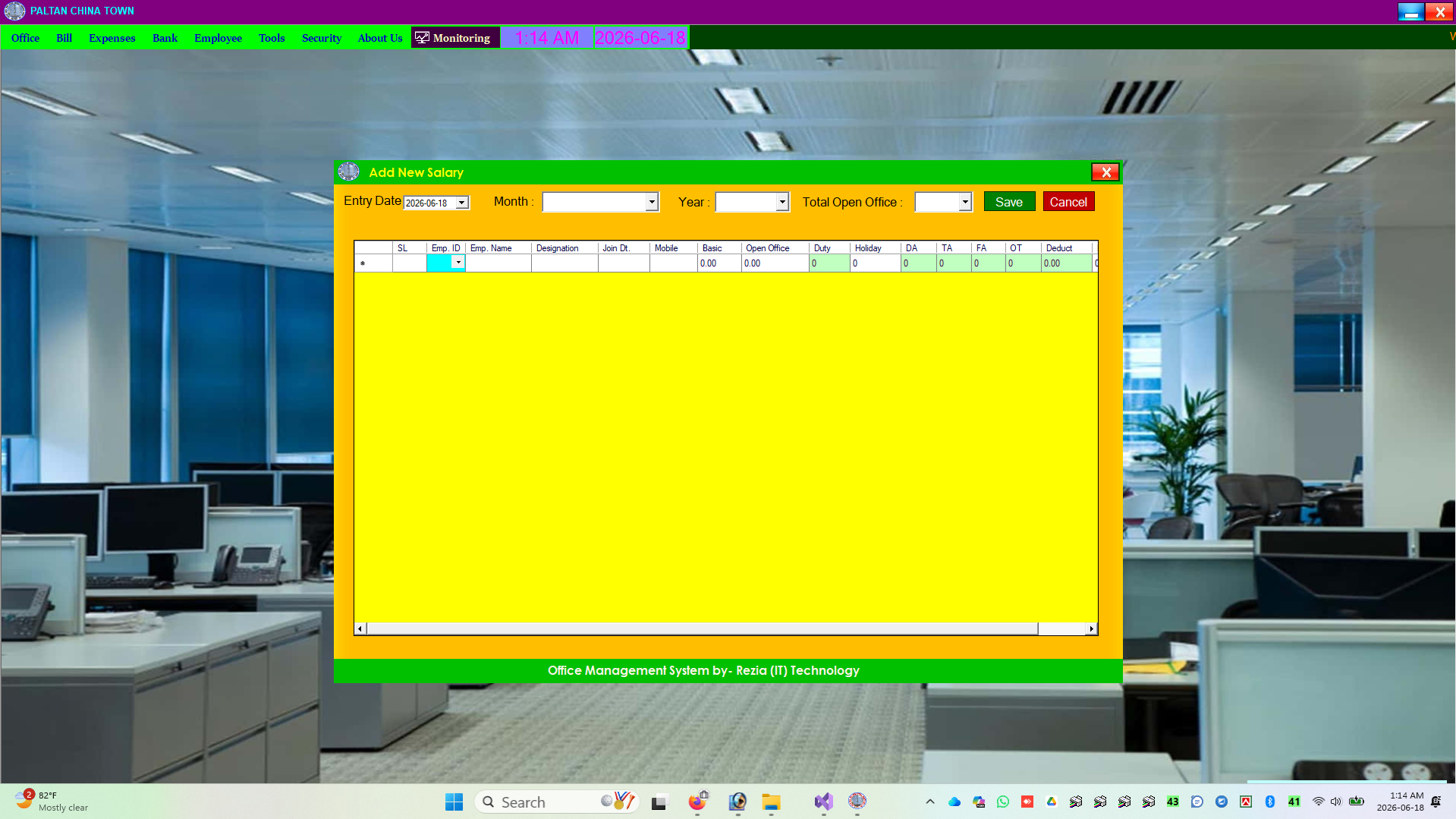Click the battery tray icon
Viewport: 1456px width, 819px height.
pos(1357,802)
